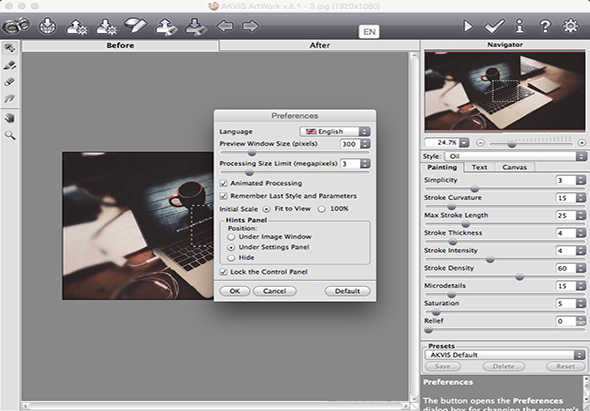Toggle Lock the Control Panel checkbox
Viewport: 590px width, 411px height.
click(224, 272)
